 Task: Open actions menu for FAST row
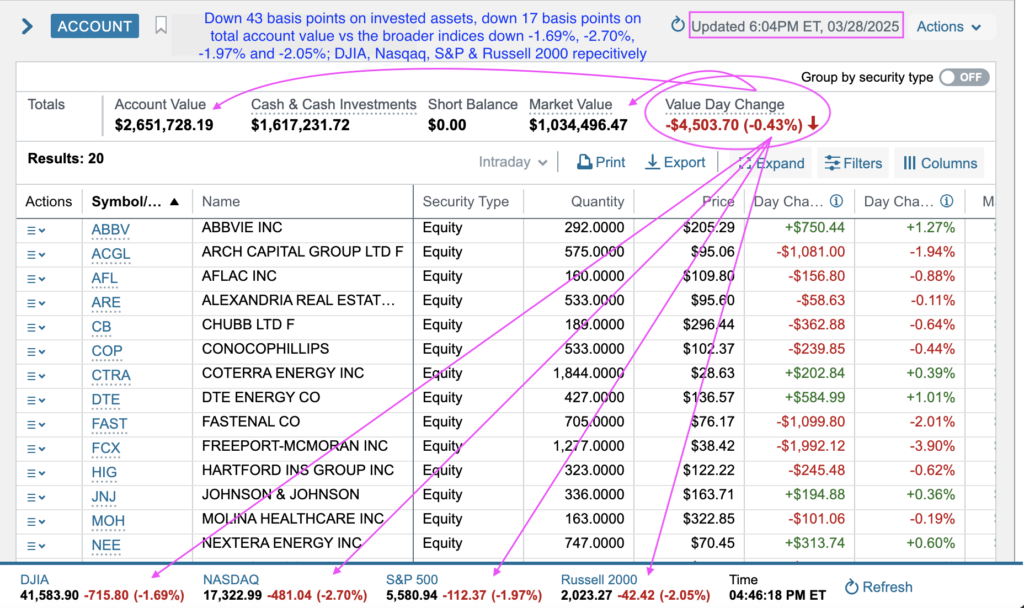[36, 424]
